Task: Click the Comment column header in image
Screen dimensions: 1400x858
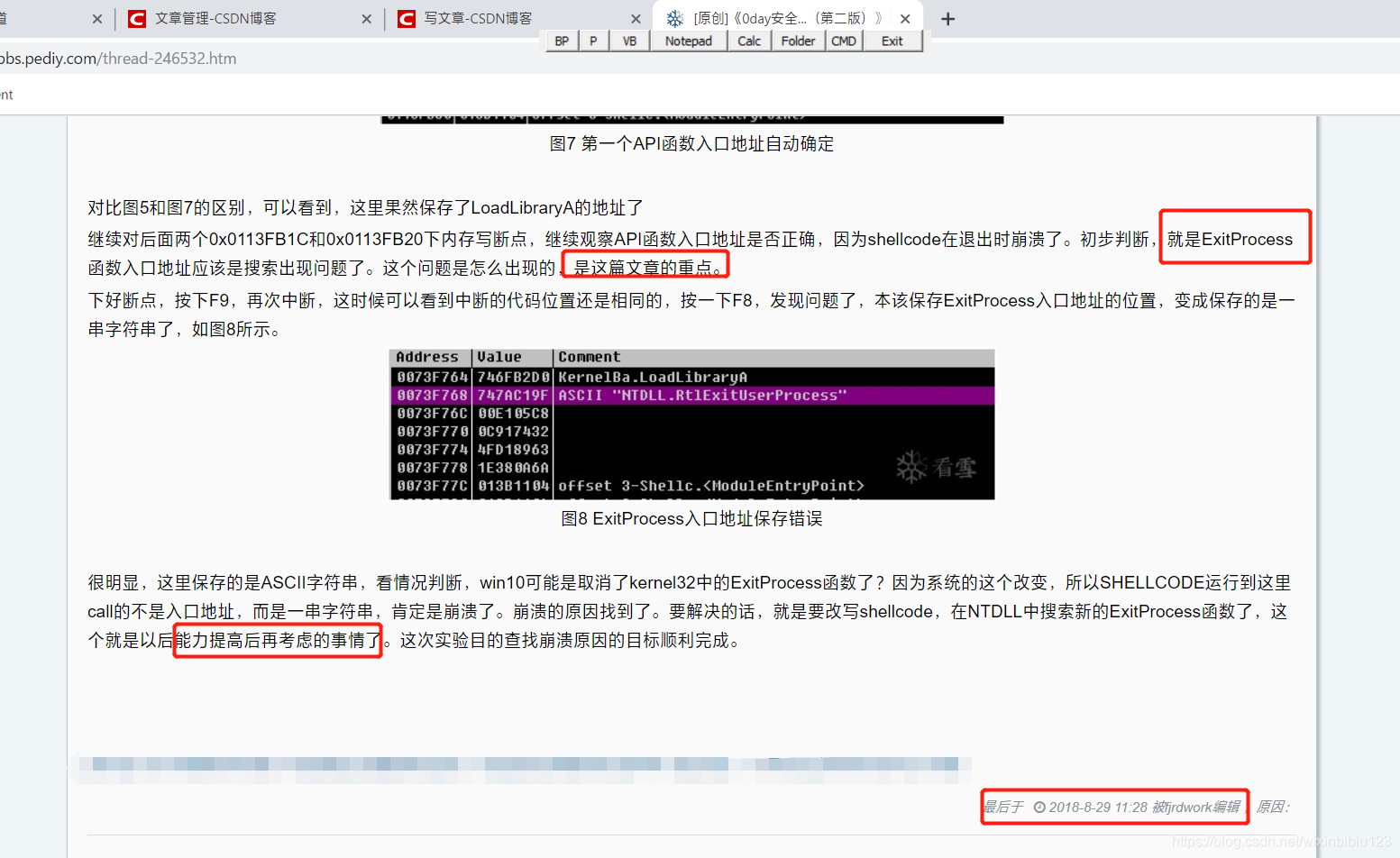Action: click(x=590, y=358)
